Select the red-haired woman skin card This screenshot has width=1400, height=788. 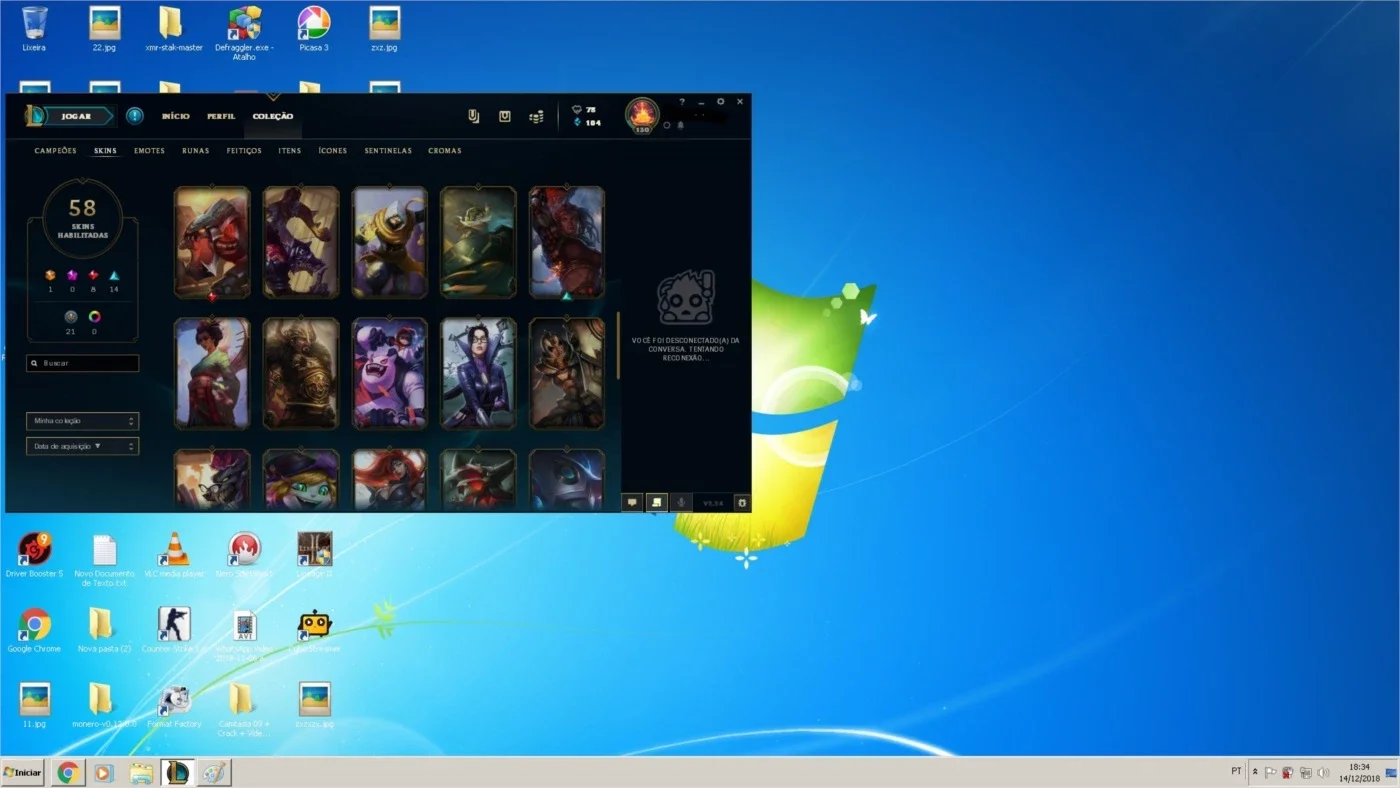(390, 480)
